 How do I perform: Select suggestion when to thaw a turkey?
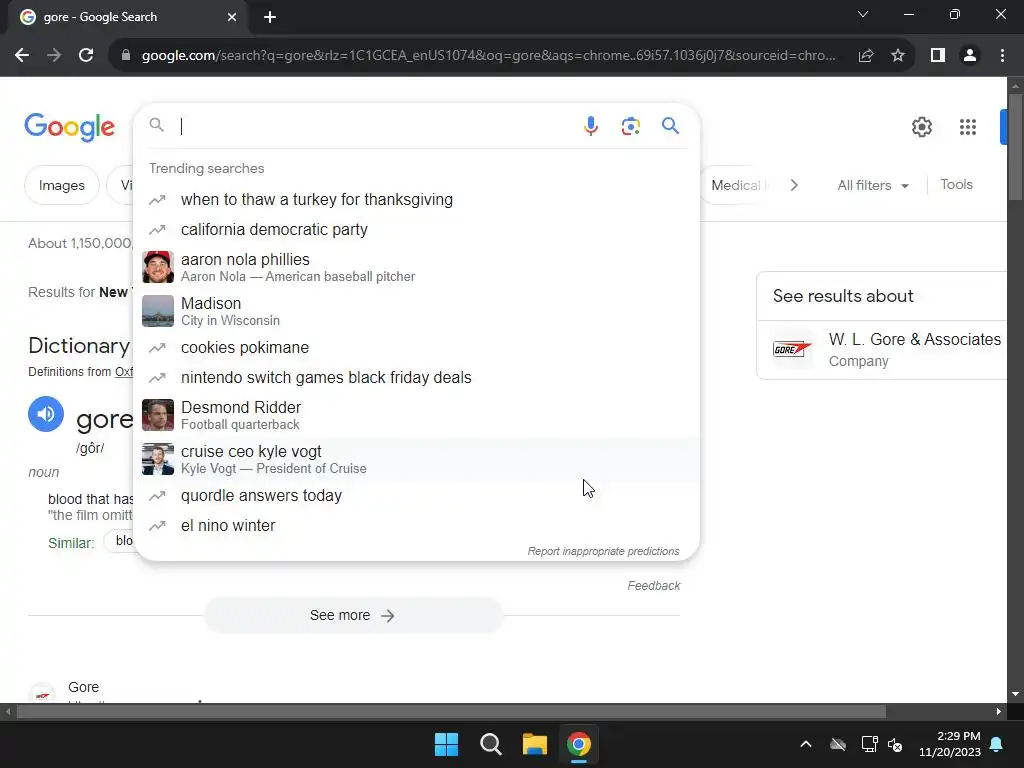click(417, 200)
